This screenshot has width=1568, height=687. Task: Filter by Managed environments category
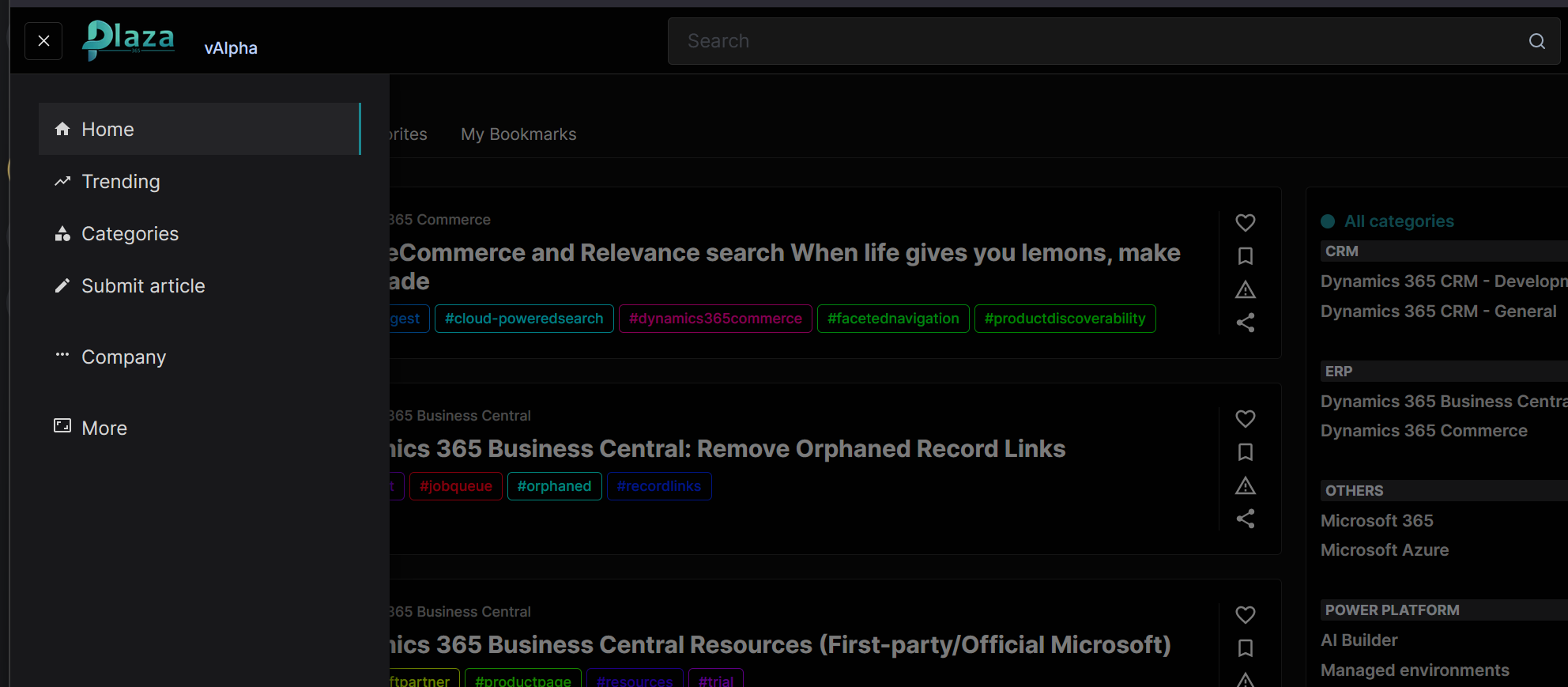[x=1415, y=670]
